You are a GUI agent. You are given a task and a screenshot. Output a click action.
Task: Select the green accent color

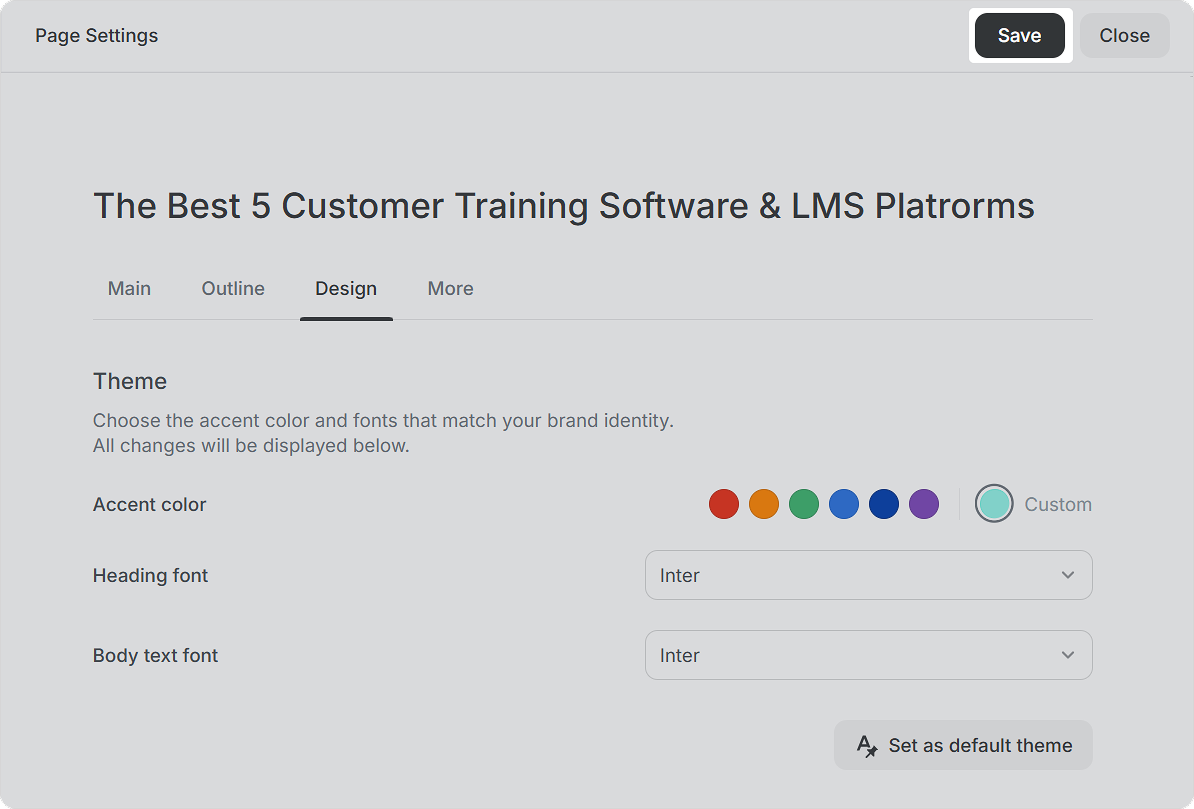(804, 504)
